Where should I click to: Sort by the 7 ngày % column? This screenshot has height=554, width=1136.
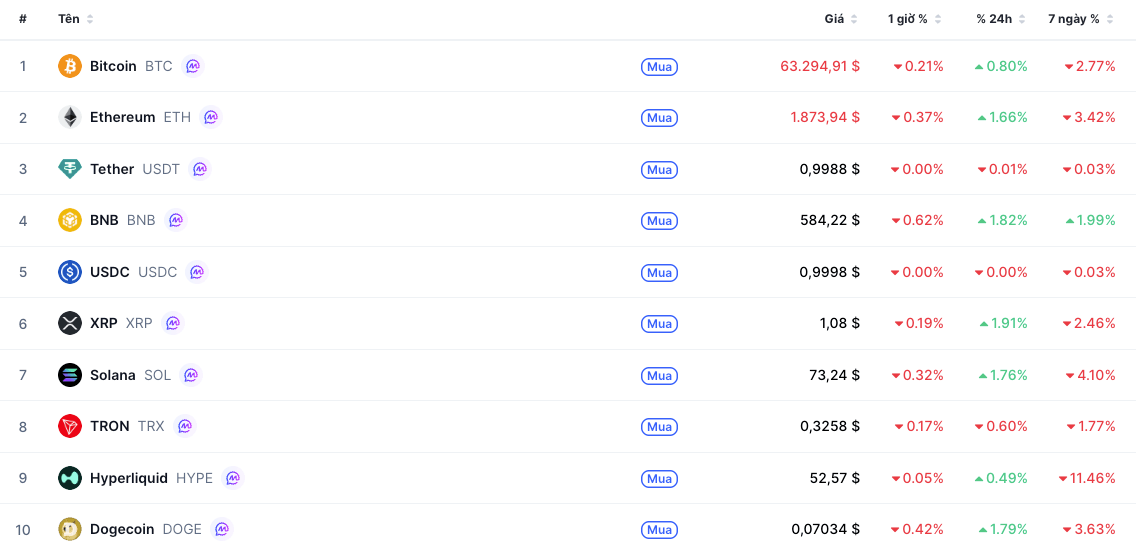(1082, 19)
